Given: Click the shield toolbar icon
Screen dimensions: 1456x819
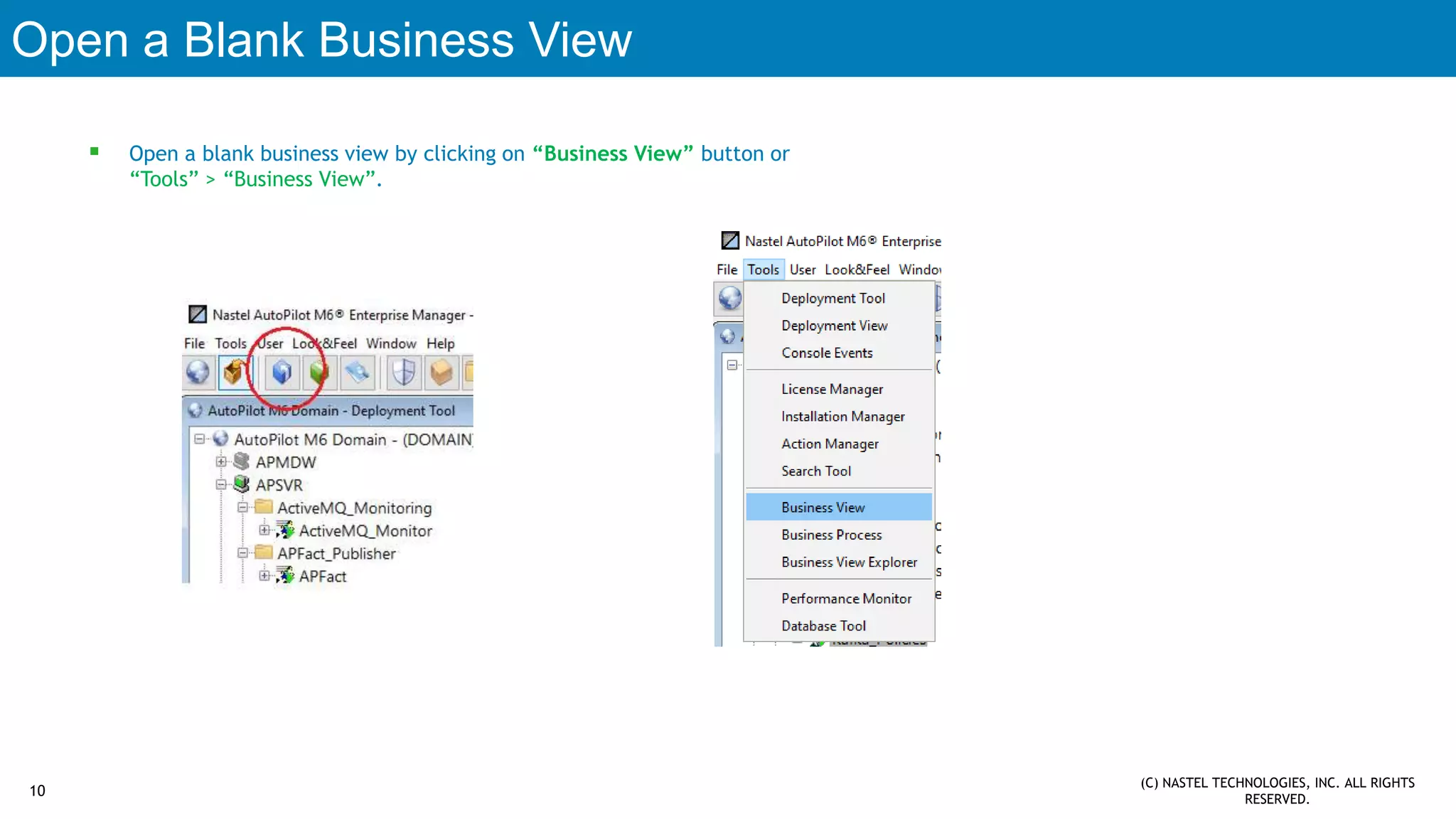Looking at the screenshot, I should 404,372.
